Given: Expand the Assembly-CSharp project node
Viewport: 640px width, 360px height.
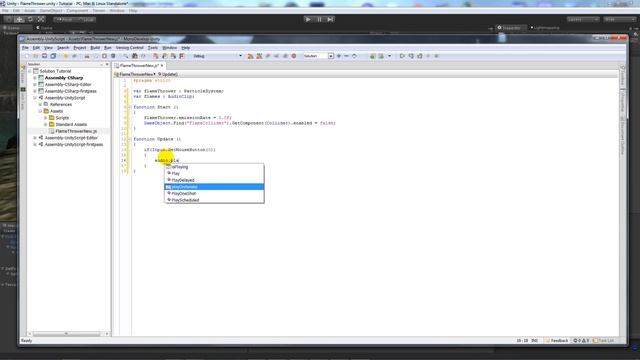Looking at the screenshot, I should point(35,78).
